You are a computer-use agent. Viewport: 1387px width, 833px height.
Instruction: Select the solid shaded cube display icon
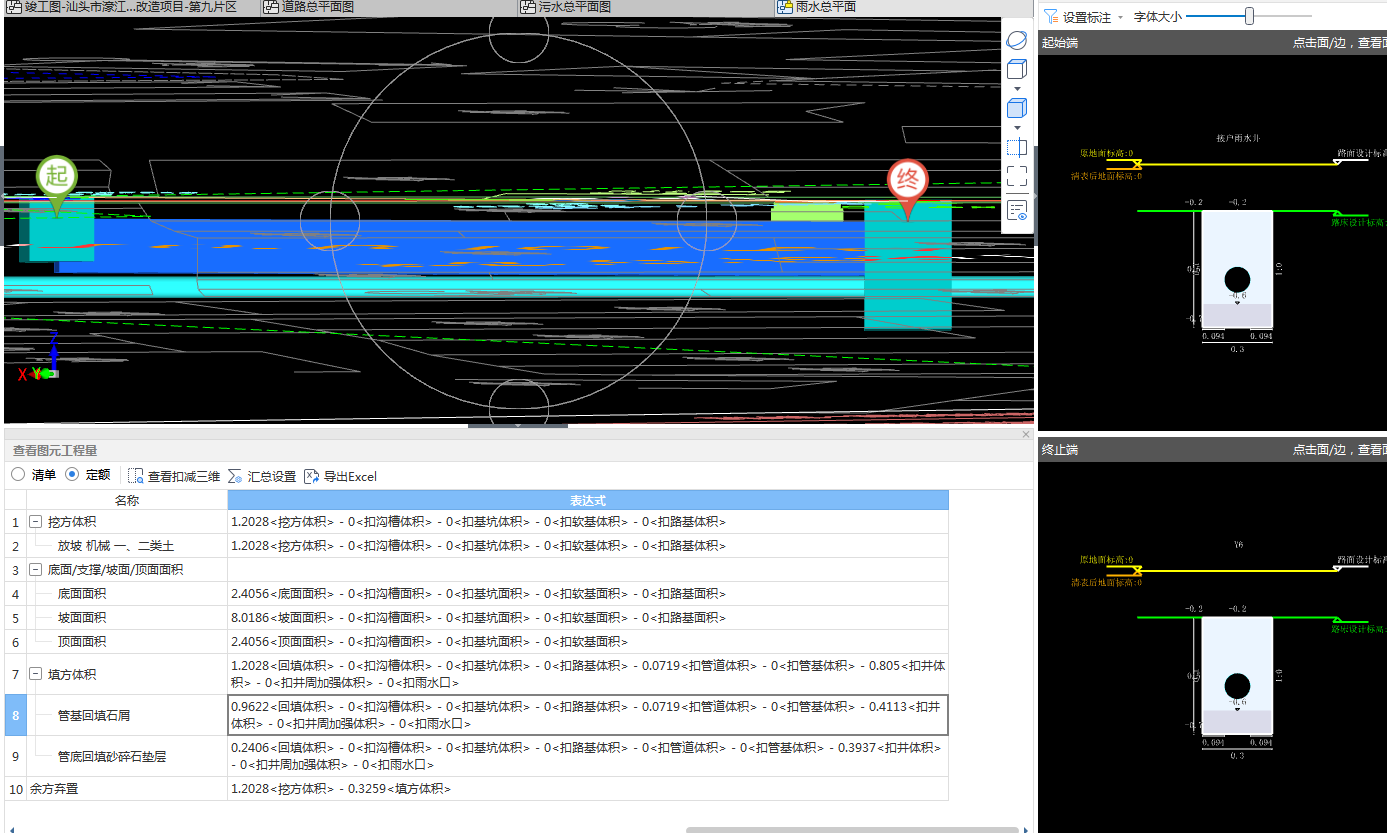click(1016, 108)
